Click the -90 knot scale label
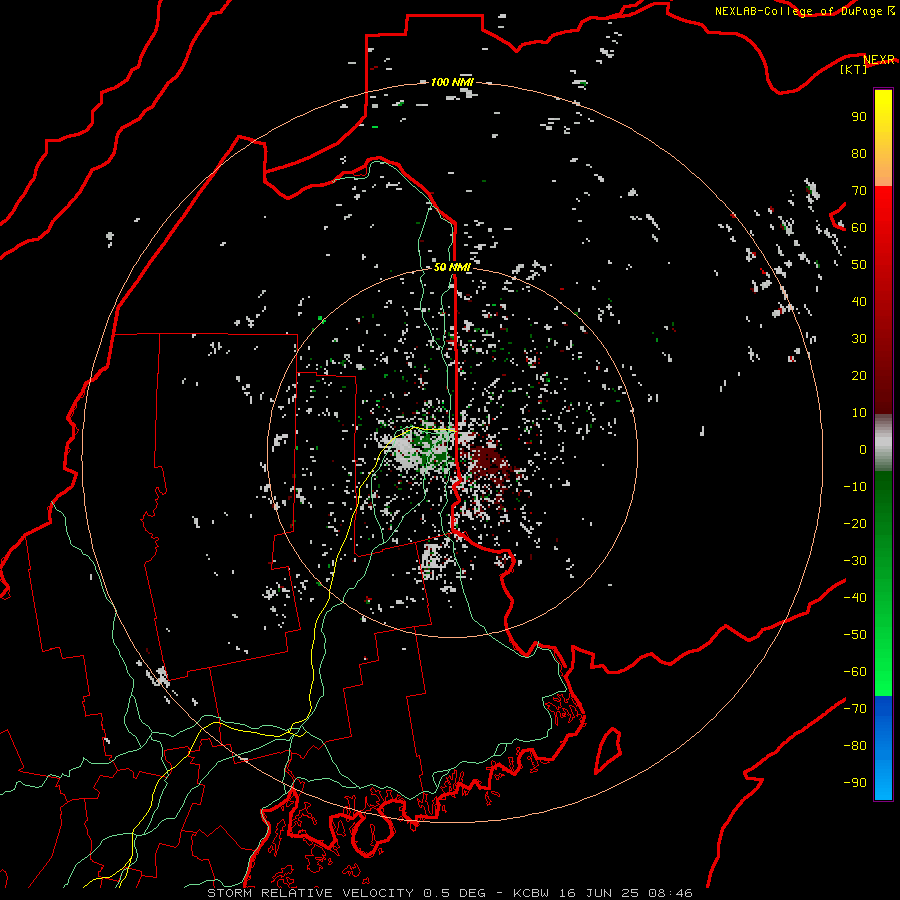 click(855, 783)
